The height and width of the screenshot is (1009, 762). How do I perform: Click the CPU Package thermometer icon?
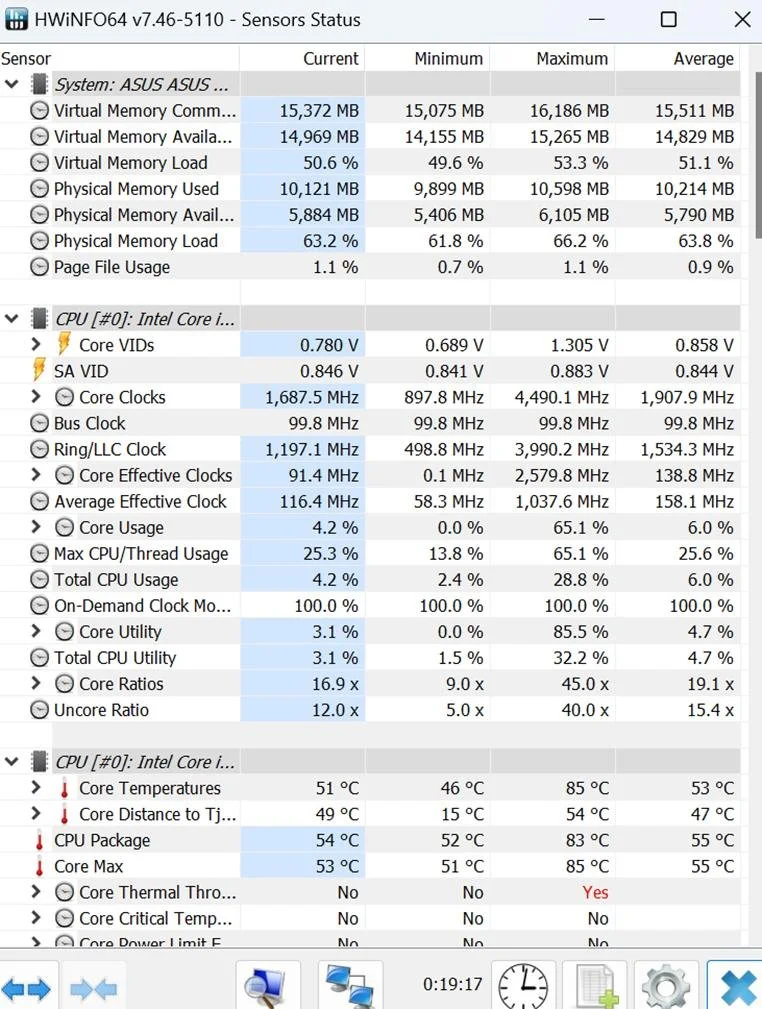point(39,840)
